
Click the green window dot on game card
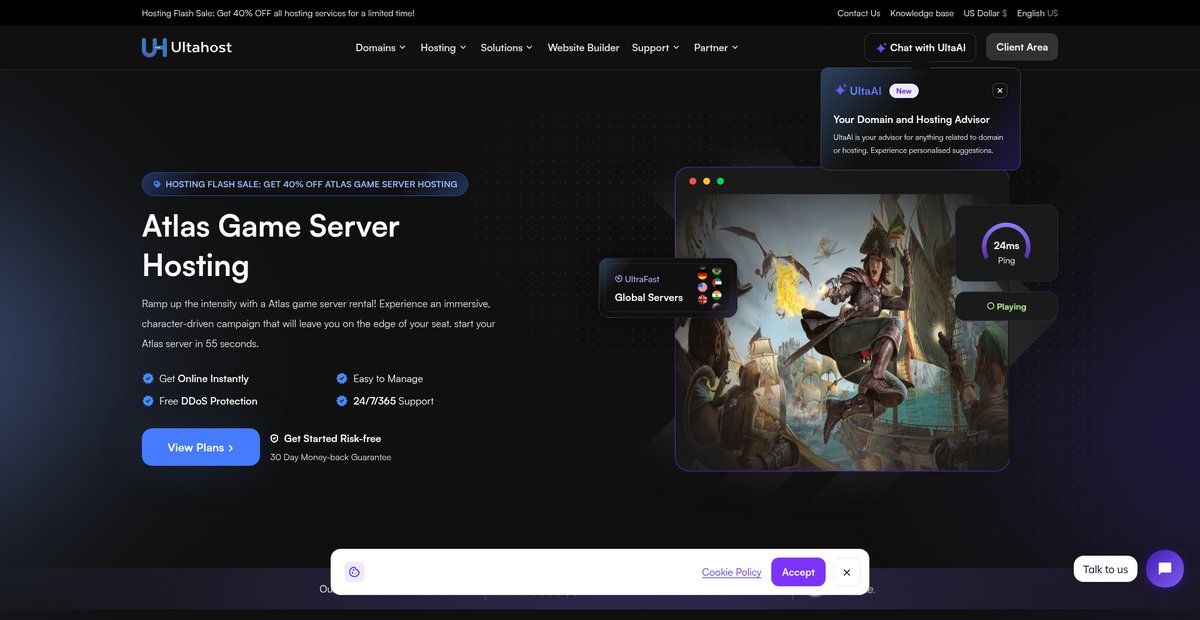[x=720, y=181]
